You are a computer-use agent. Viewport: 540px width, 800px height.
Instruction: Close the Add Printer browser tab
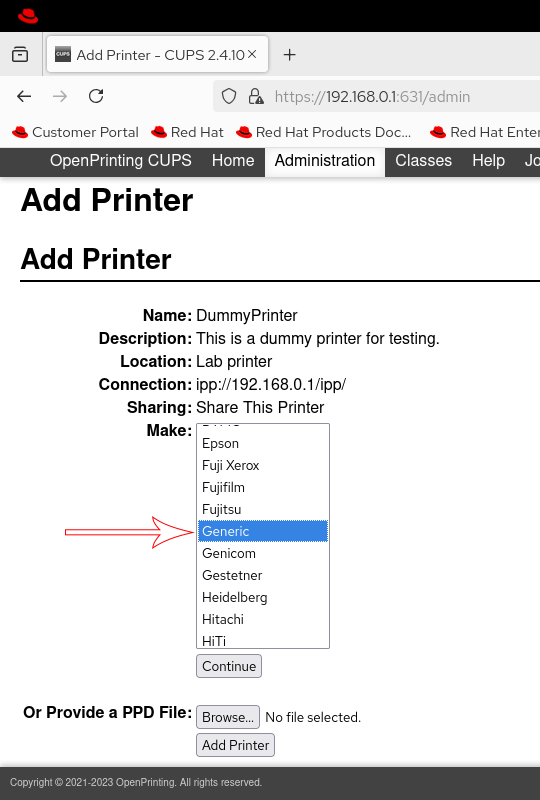(252, 54)
